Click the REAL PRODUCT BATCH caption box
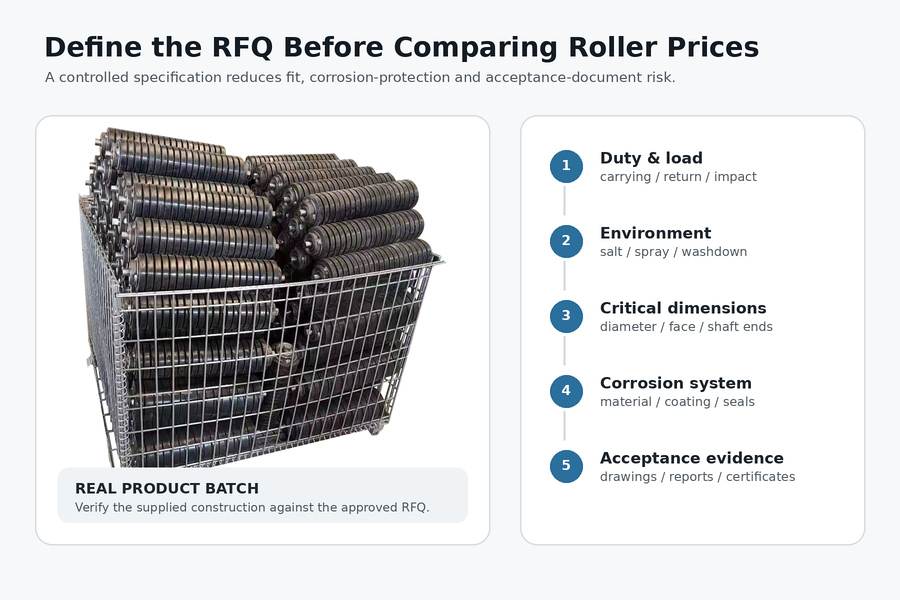Image resolution: width=900 pixels, height=600 pixels. coord(263,495)
